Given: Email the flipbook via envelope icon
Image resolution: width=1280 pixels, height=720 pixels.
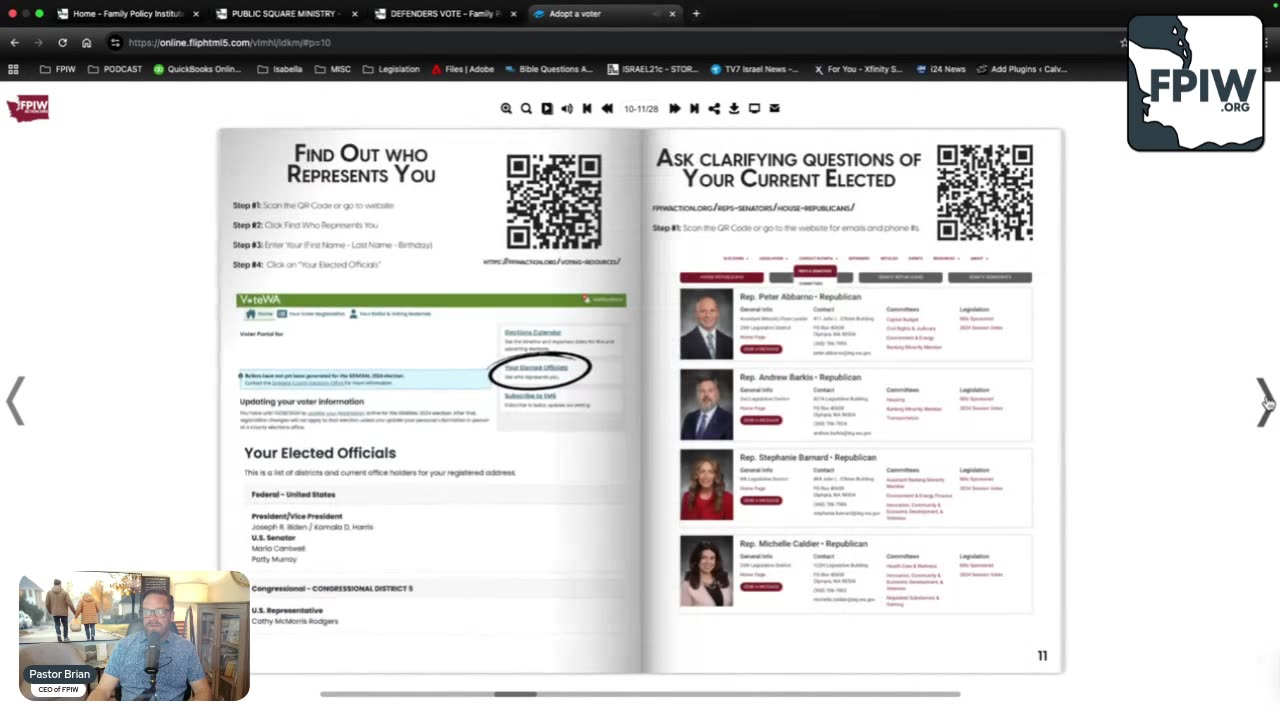Looking at the screenshot, I should (774, 108).
